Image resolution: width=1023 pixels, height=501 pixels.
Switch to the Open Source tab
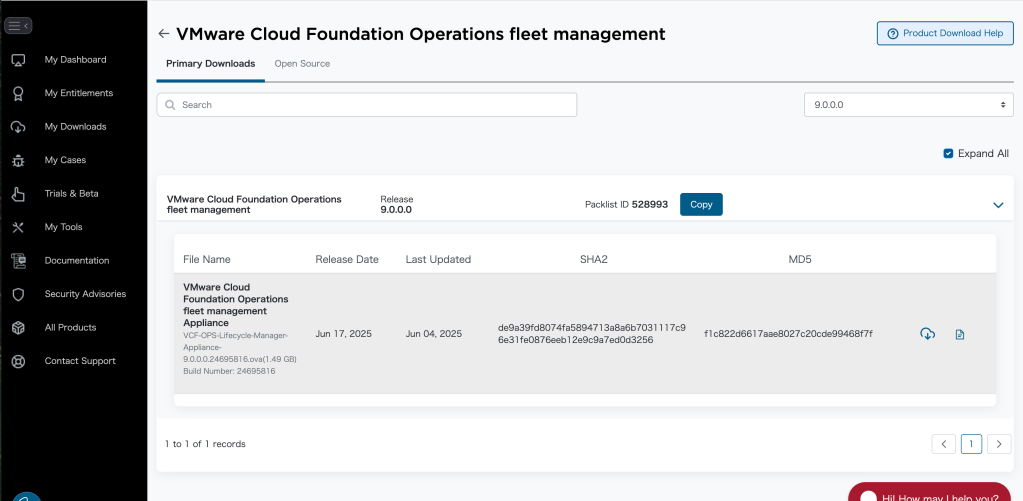pos(302,64)
